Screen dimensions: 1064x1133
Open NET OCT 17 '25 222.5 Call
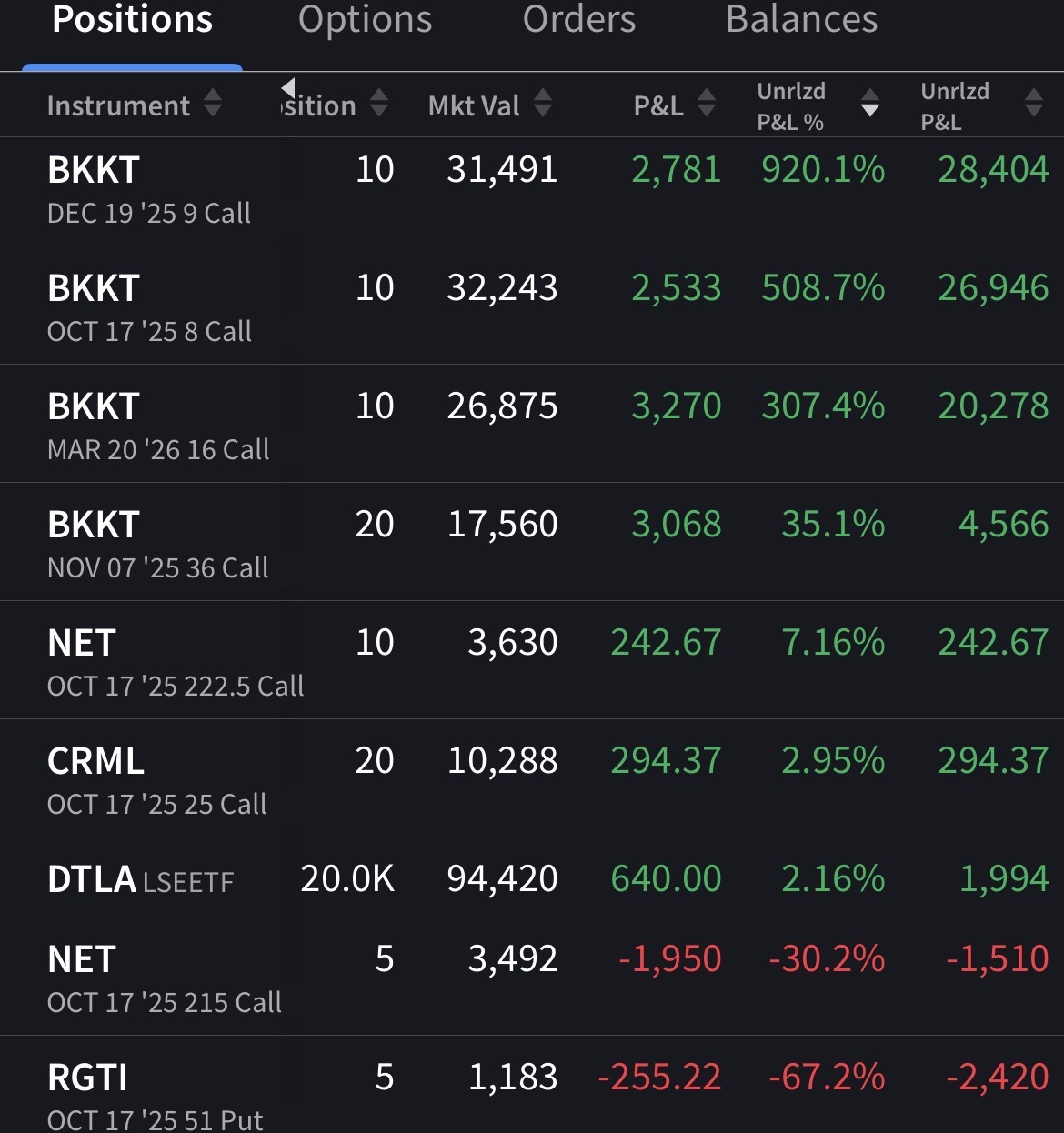(x=175, y=663)
